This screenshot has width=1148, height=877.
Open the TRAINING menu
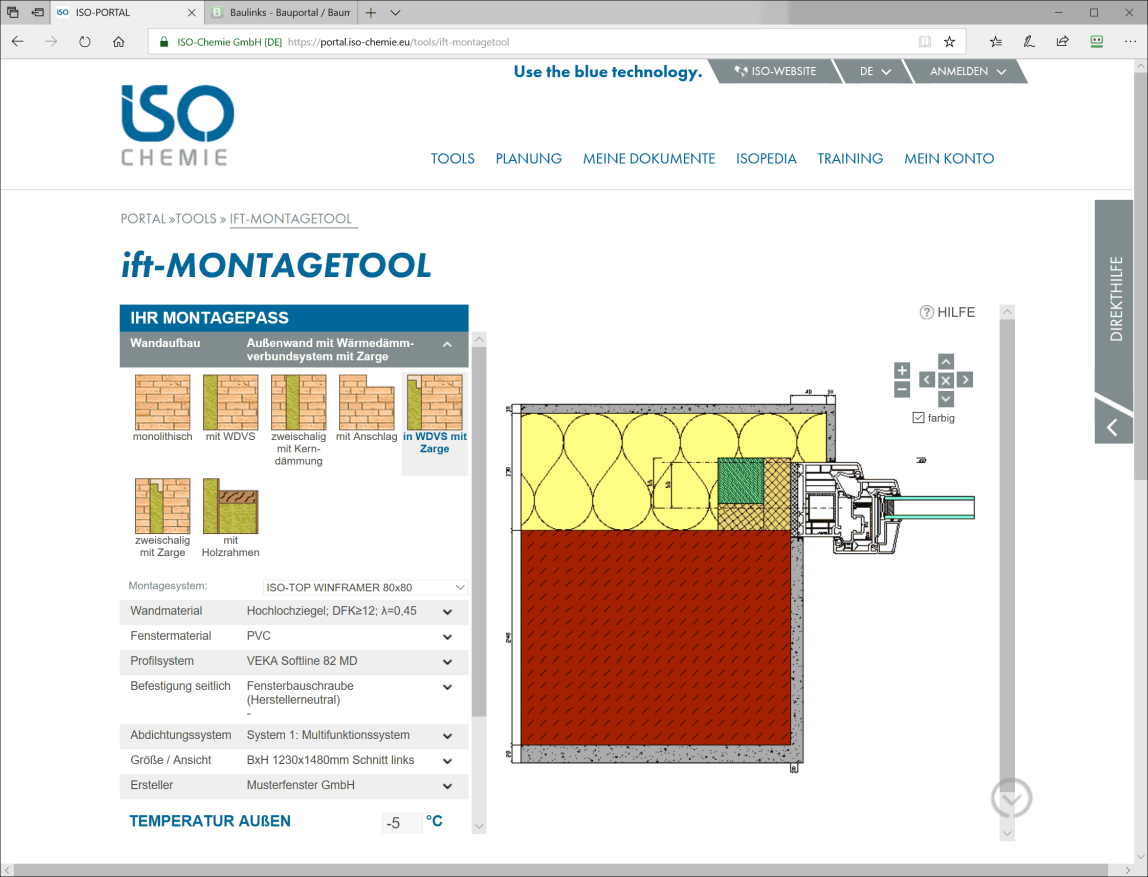pos(850,159)
